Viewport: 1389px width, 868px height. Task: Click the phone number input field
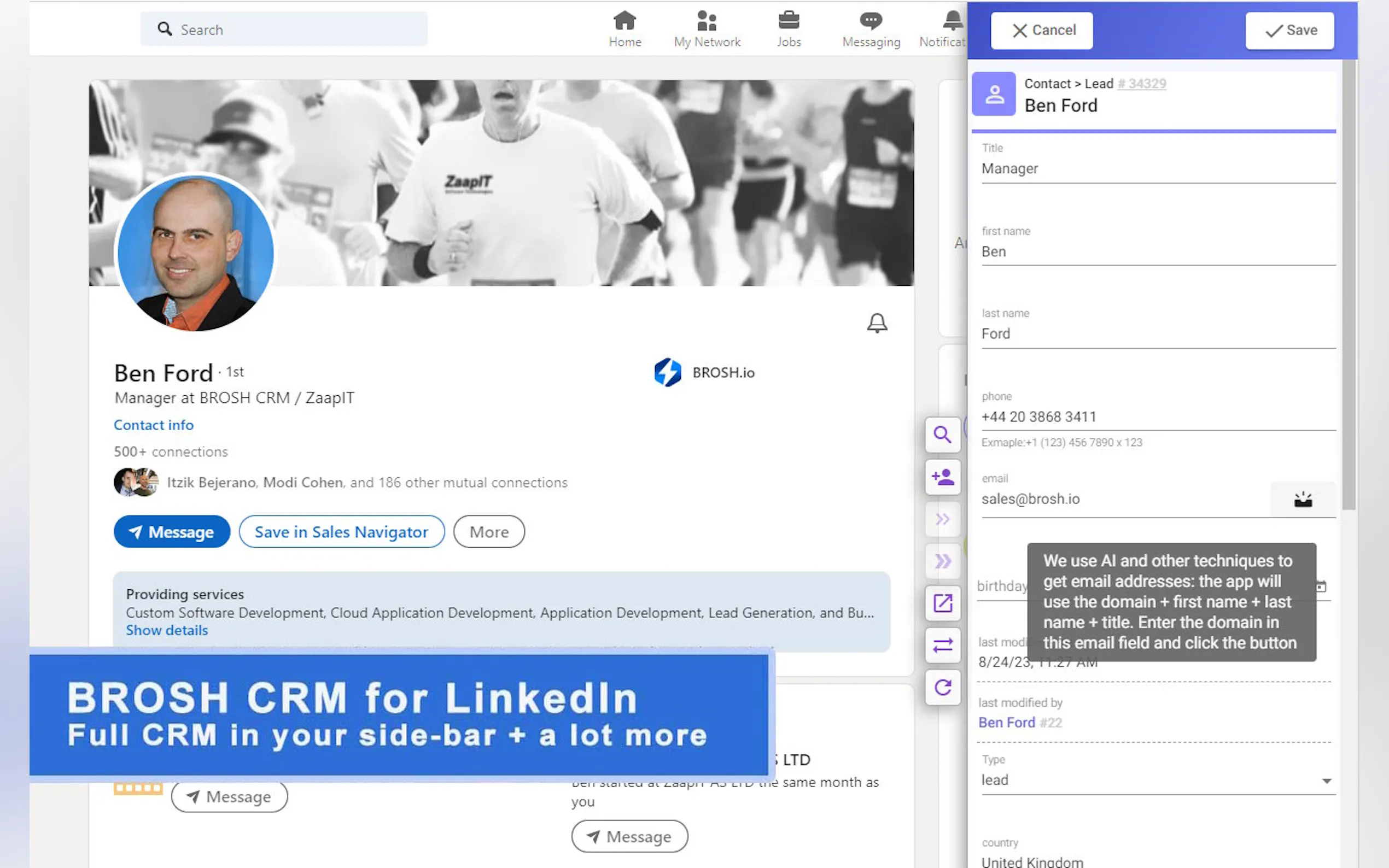coord(1157,417)
